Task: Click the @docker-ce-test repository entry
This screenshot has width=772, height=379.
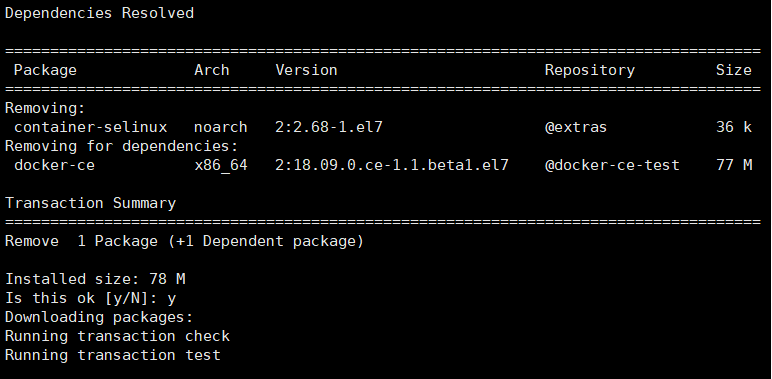Action: point(612,165)
